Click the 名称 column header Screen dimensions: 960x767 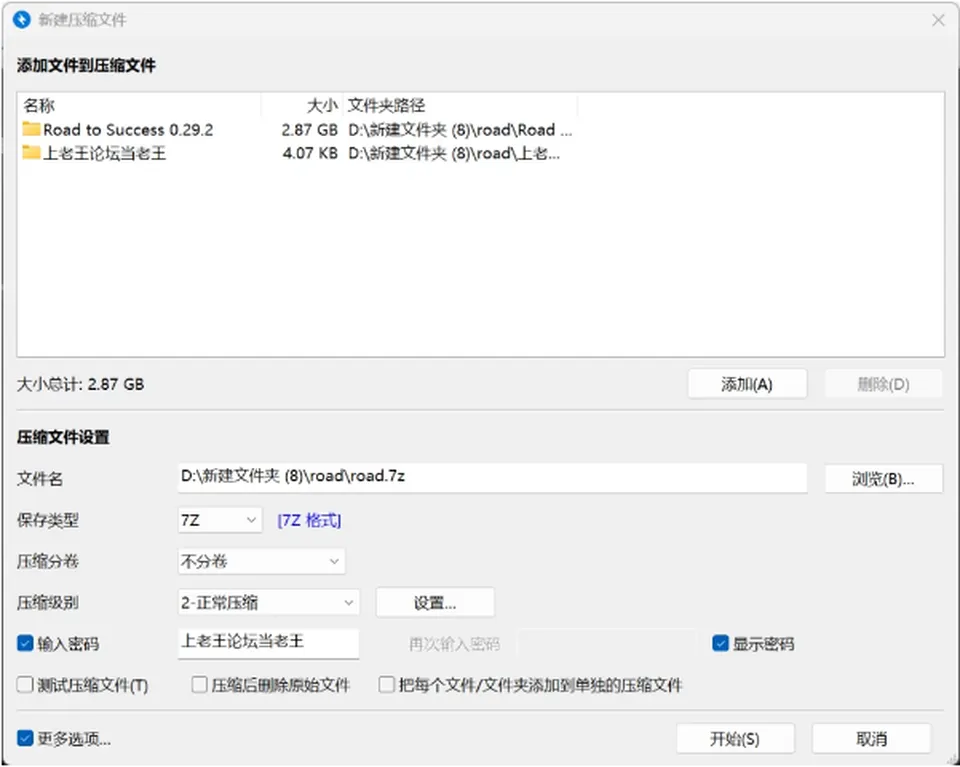coord(140,105)
